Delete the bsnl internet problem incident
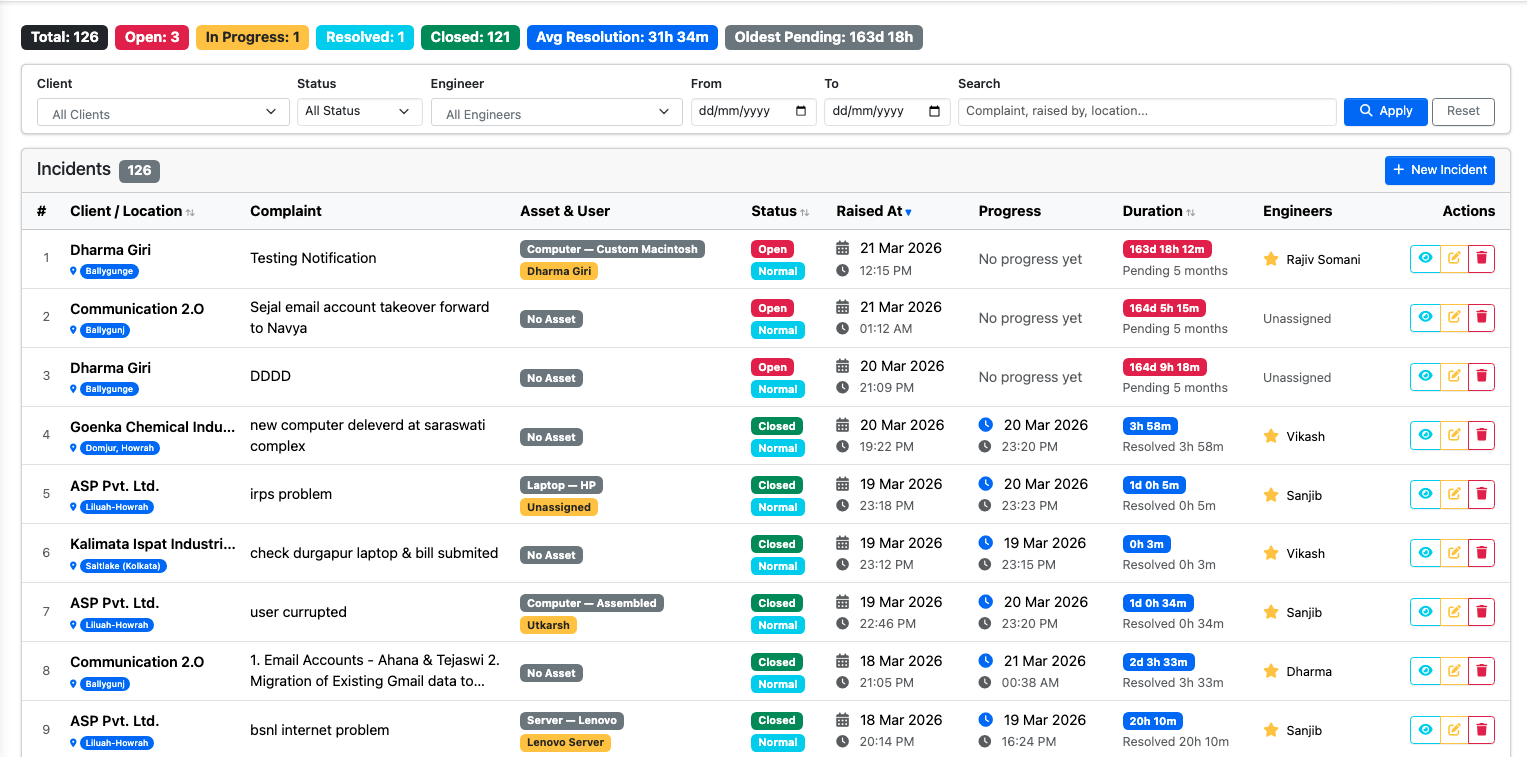The image size is (1527, 757). pos(1482,730)
